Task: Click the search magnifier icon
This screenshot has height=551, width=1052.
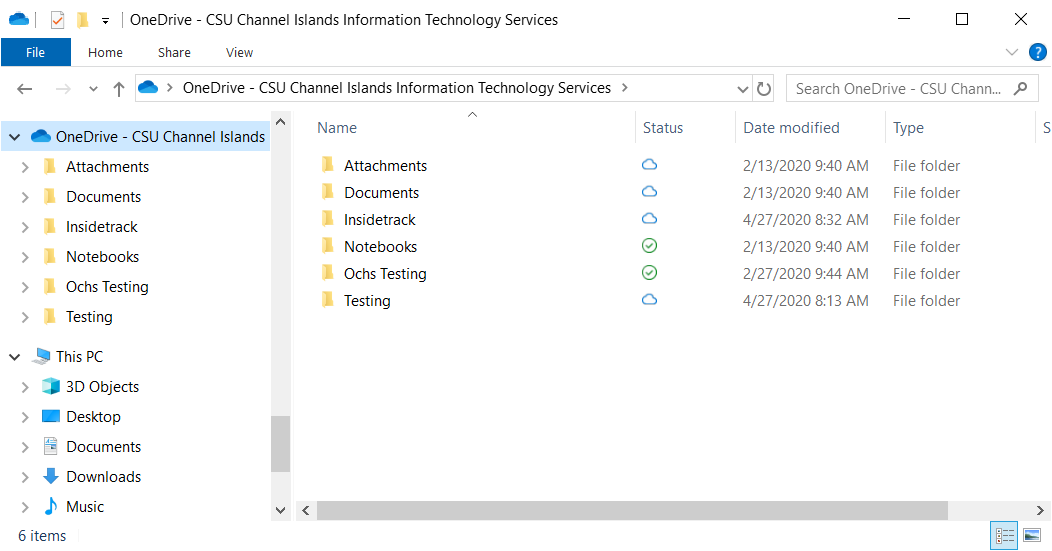Action: pyautogui.click(x=1020, y=88)
